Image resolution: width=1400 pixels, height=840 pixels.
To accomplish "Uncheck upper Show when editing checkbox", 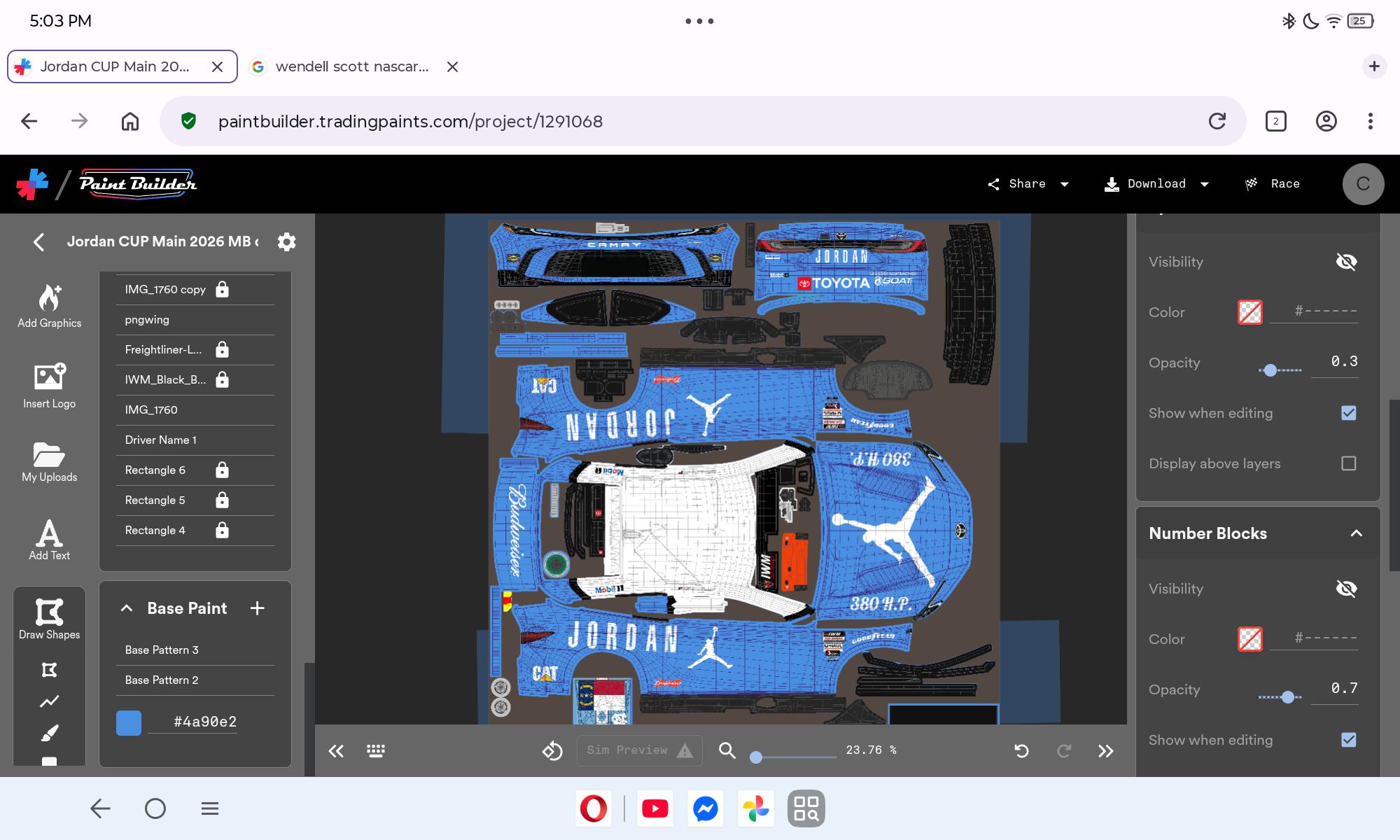I will 1349,413.
